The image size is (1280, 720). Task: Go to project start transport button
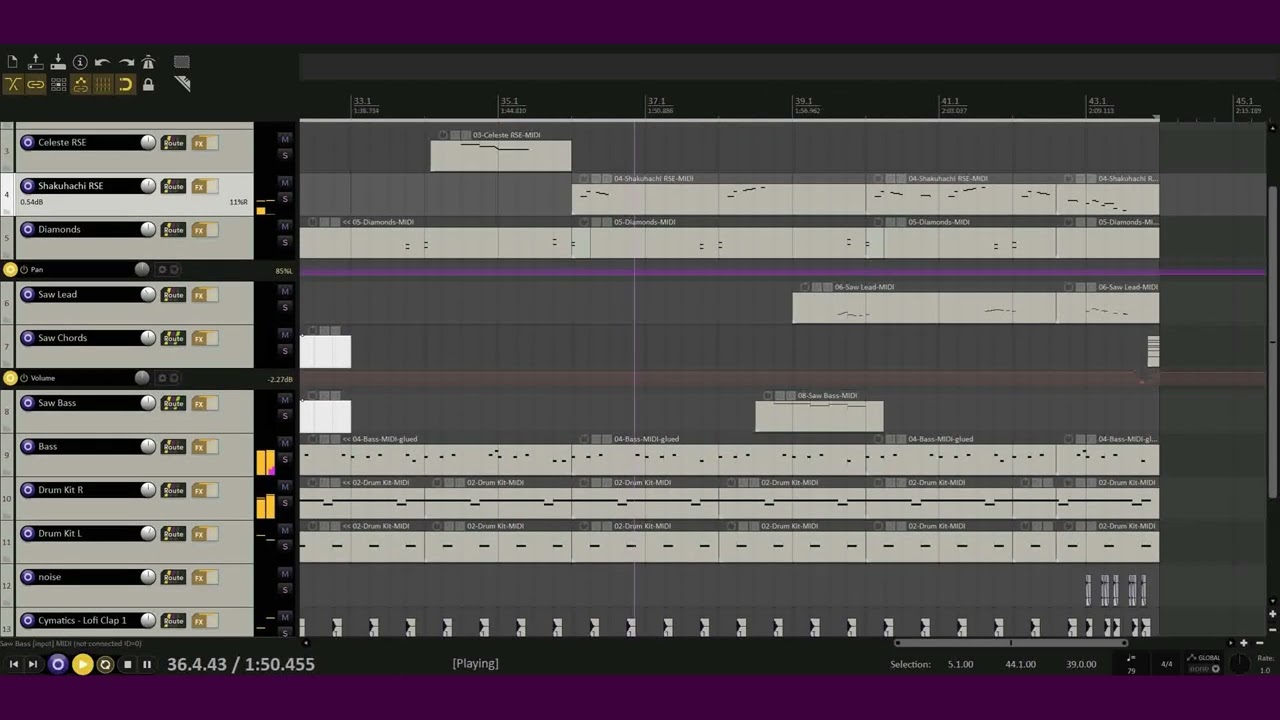[14, 664]
